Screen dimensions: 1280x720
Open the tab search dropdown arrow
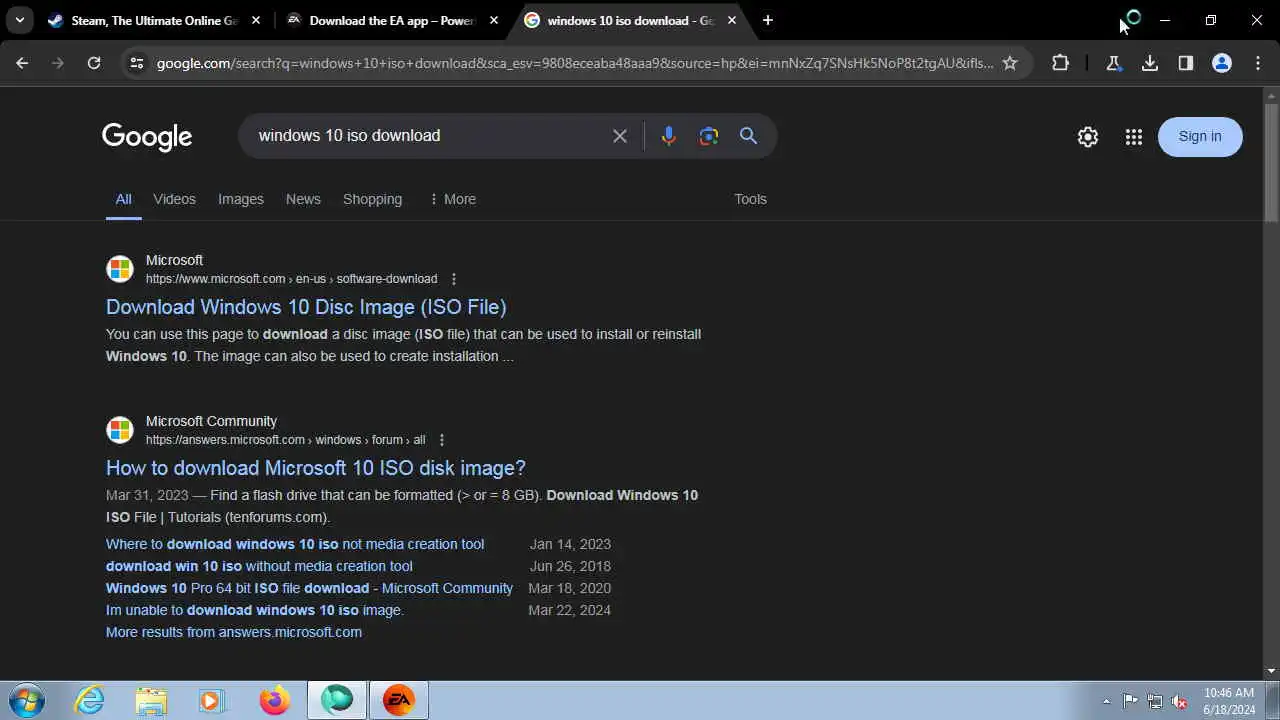(20, 20)
